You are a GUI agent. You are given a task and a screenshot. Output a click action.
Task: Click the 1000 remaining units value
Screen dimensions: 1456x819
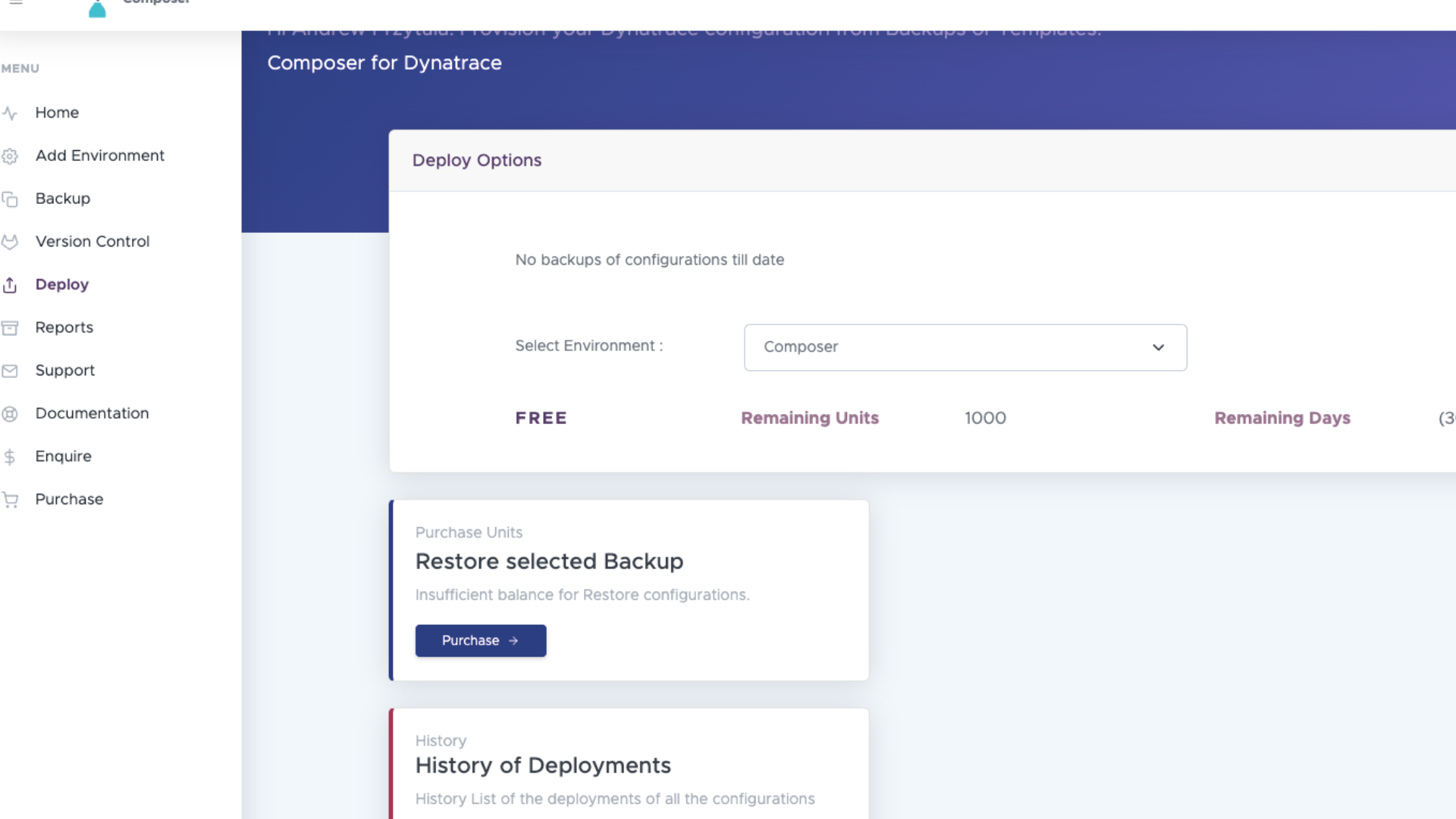point(985,418)
